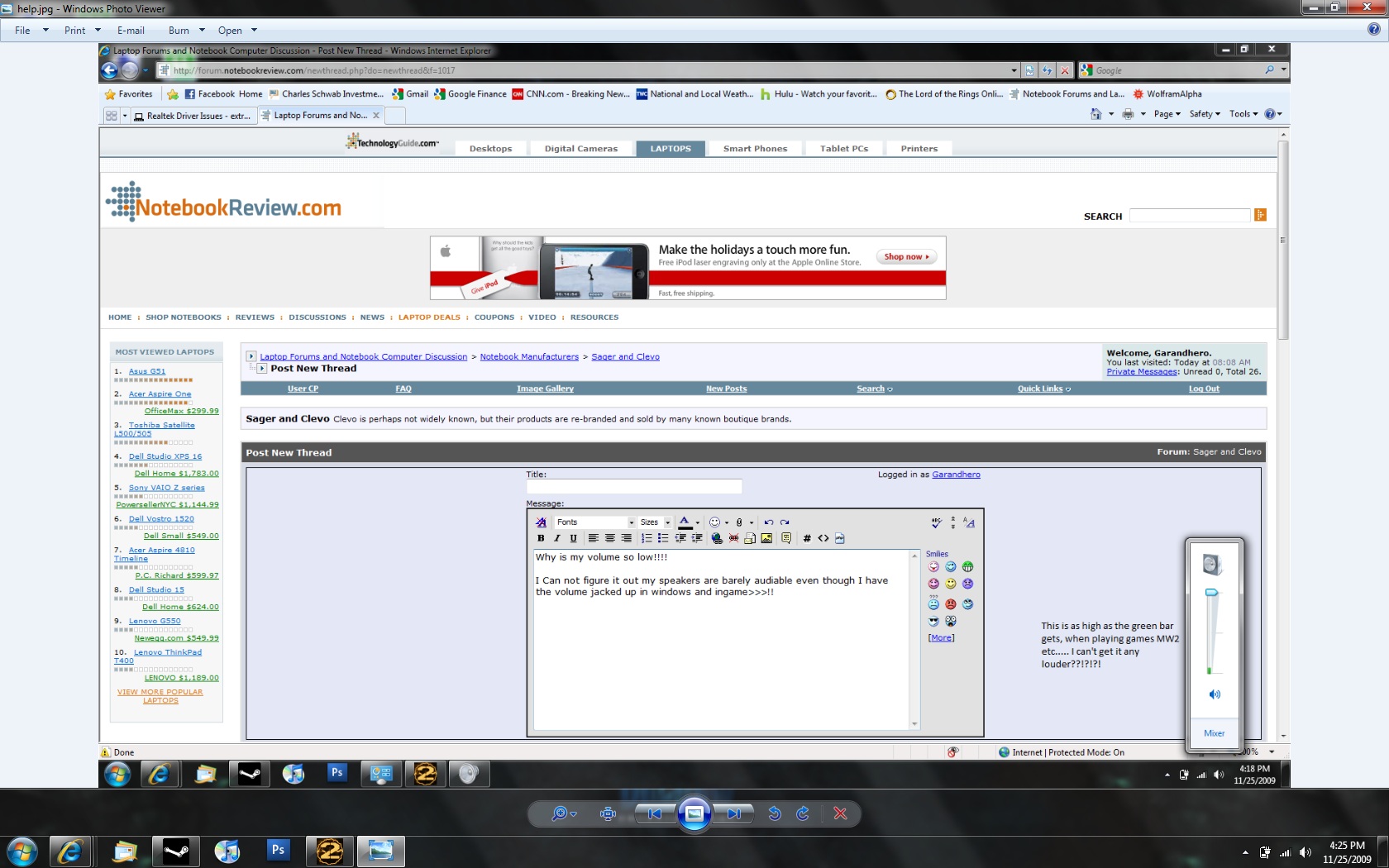Screen dimensions: 1389x868
Task: Insert the green grinning smiley
Action: tap(967, 567)
